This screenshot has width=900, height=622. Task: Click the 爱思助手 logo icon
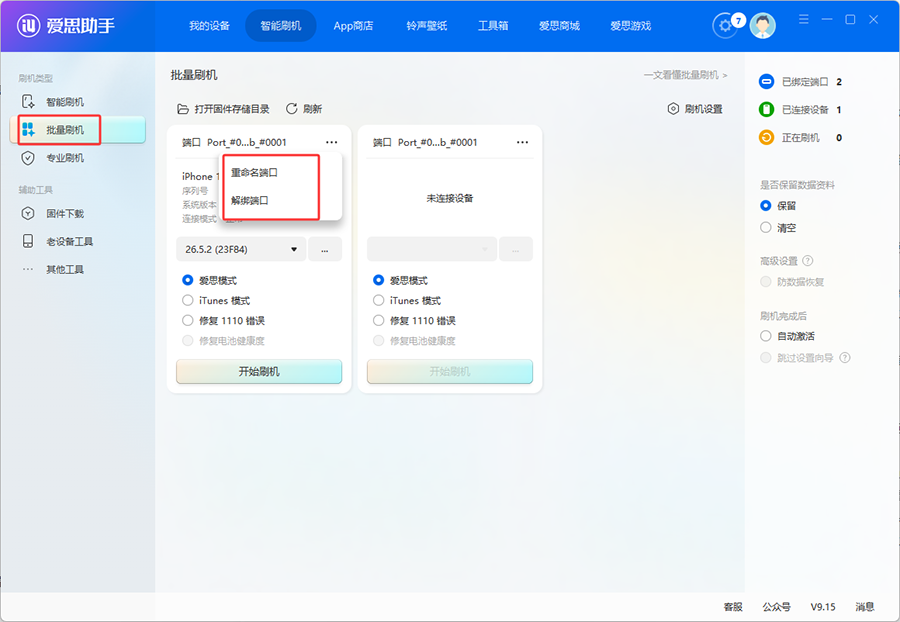click(x=28, y=25)
